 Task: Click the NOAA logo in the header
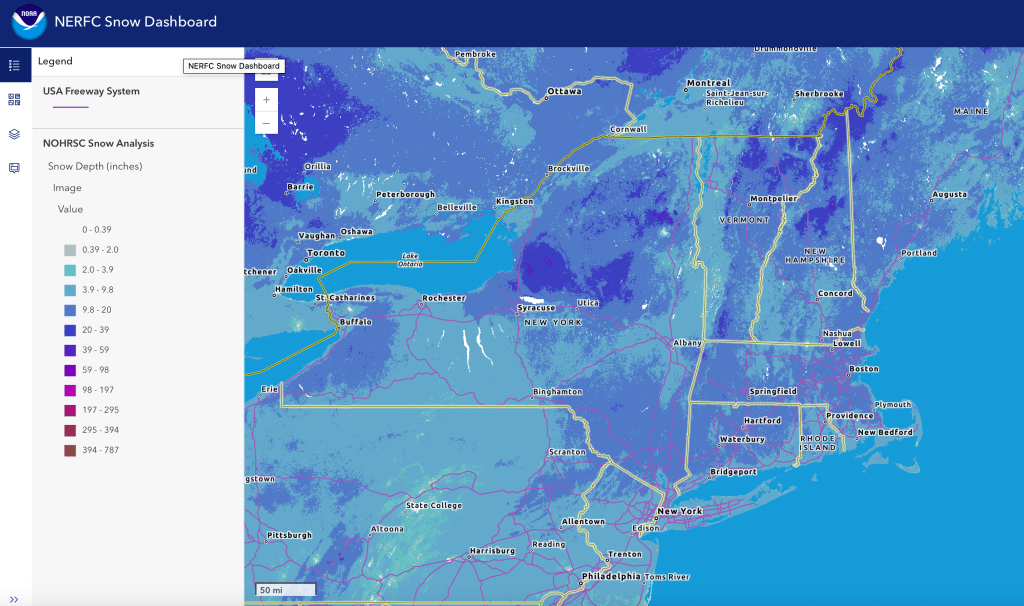point(27,21)
